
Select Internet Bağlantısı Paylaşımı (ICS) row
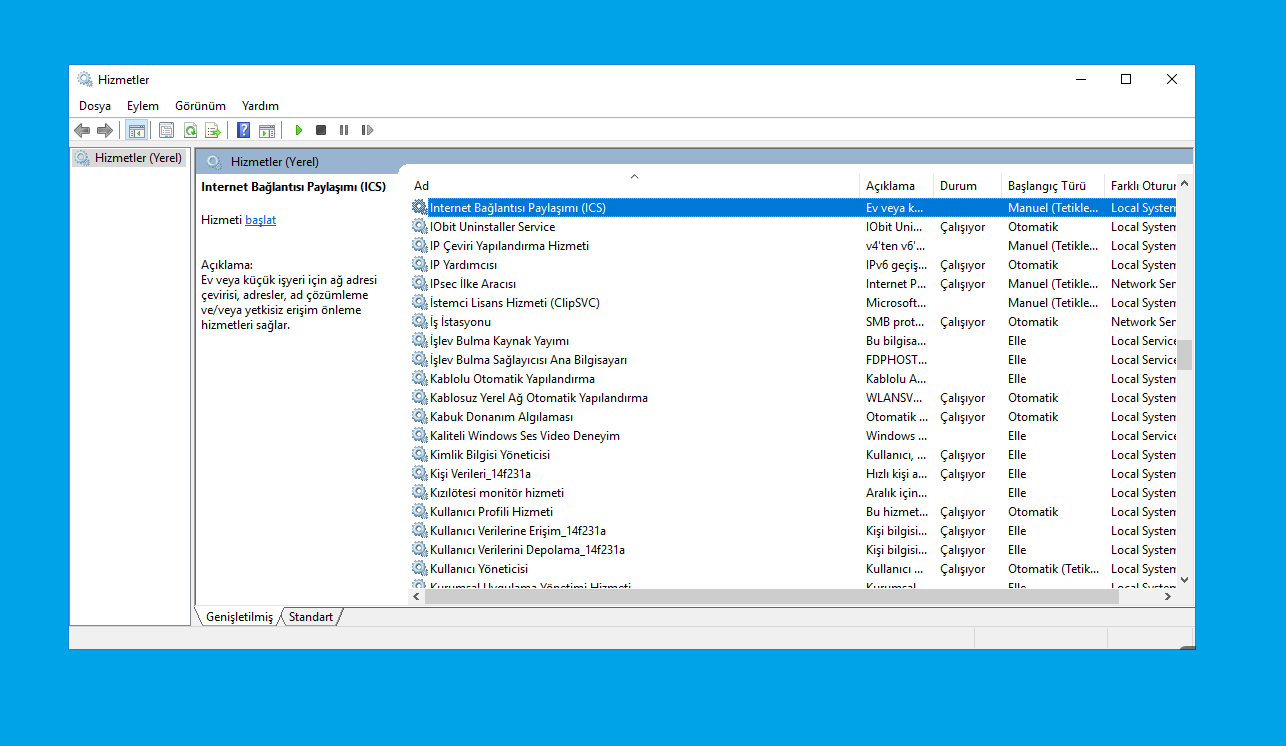793,208
